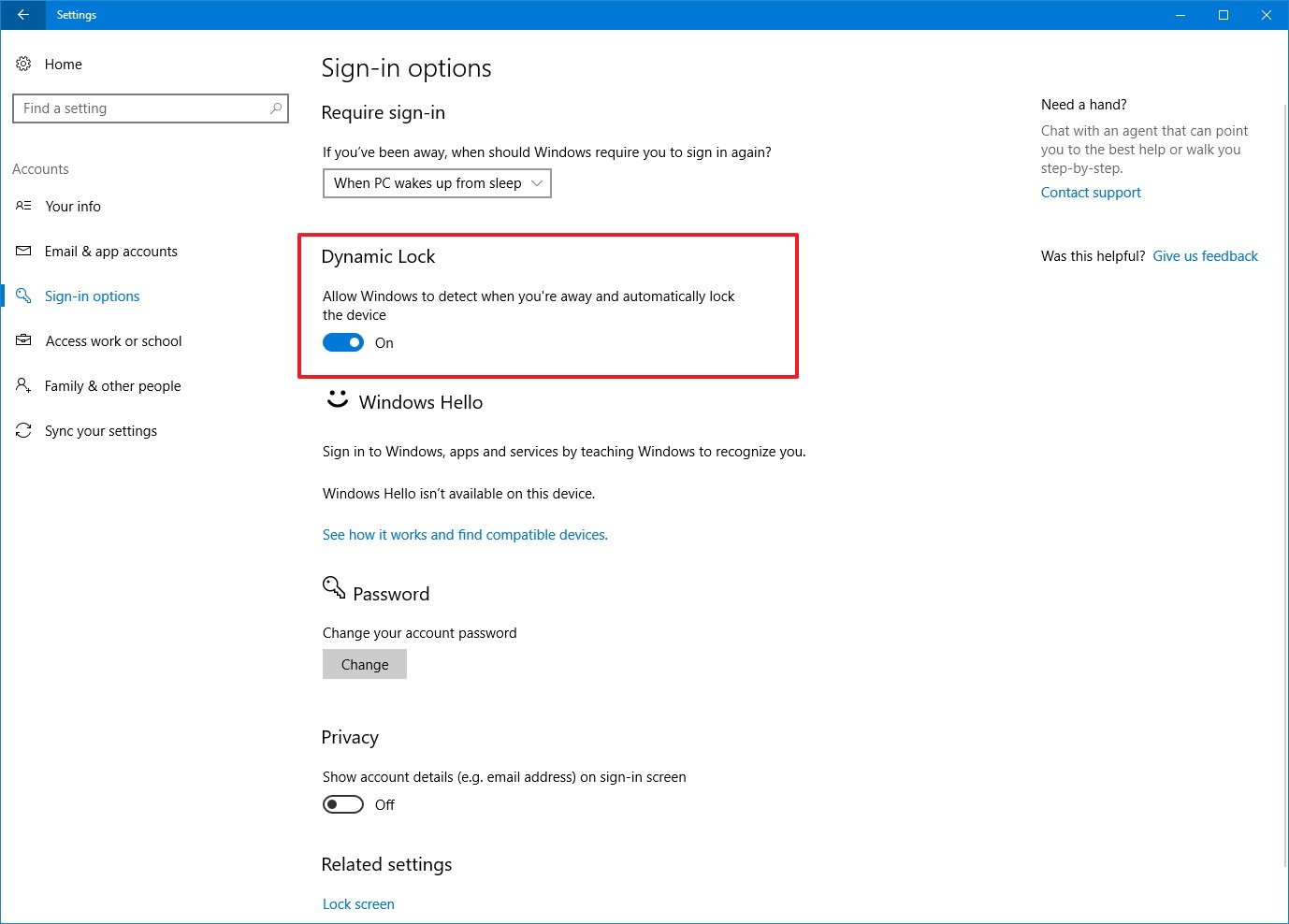Open compatible devices help link
Viewport: 1289px width, 924px height.
[x=465, y=534]
